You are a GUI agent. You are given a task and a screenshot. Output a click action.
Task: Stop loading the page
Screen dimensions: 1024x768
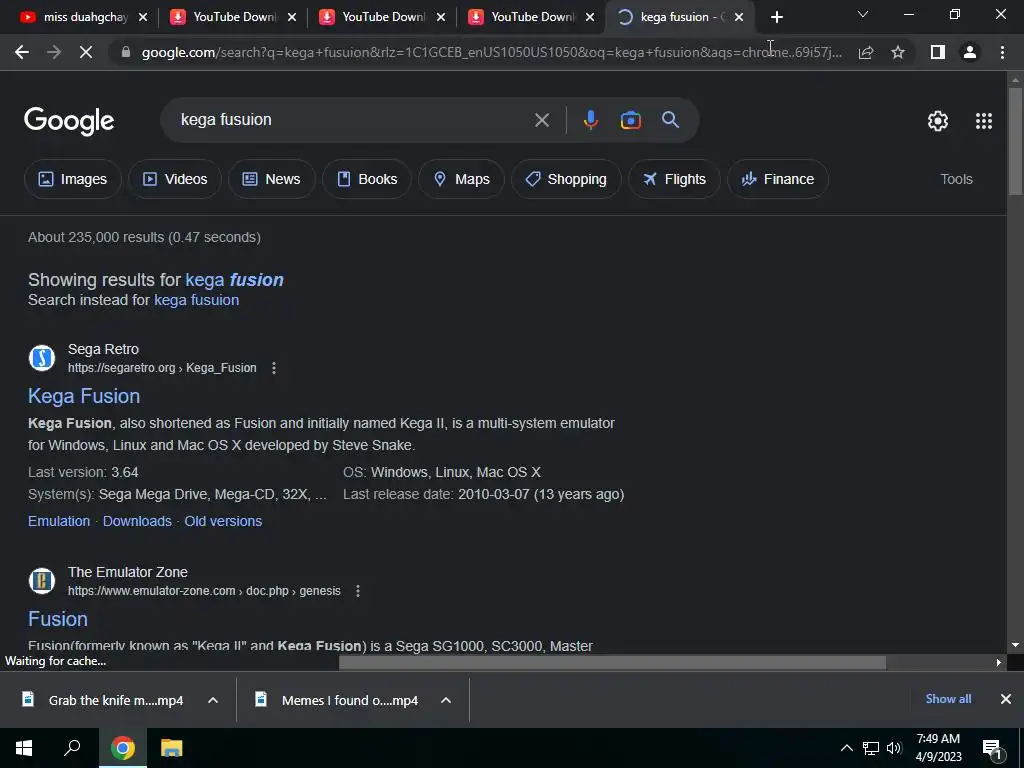[86, 52]
